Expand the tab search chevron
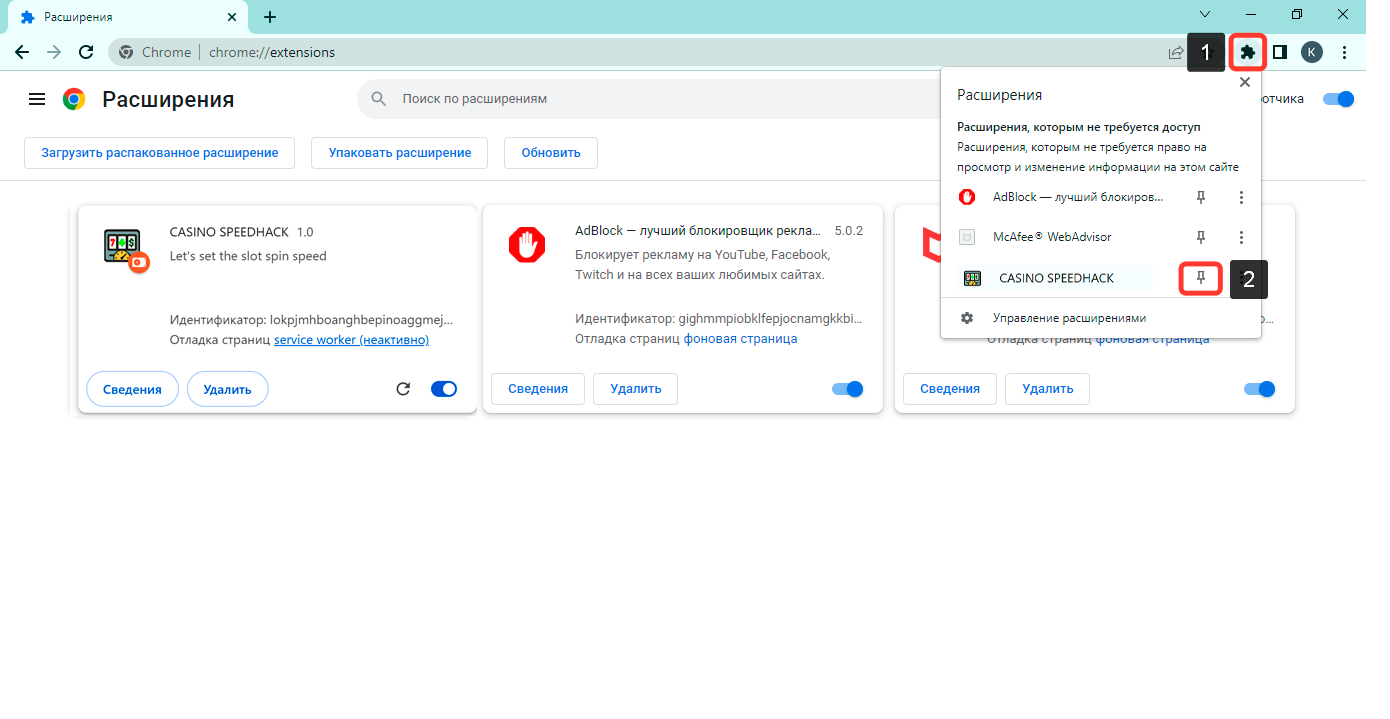 point(1205,15)
